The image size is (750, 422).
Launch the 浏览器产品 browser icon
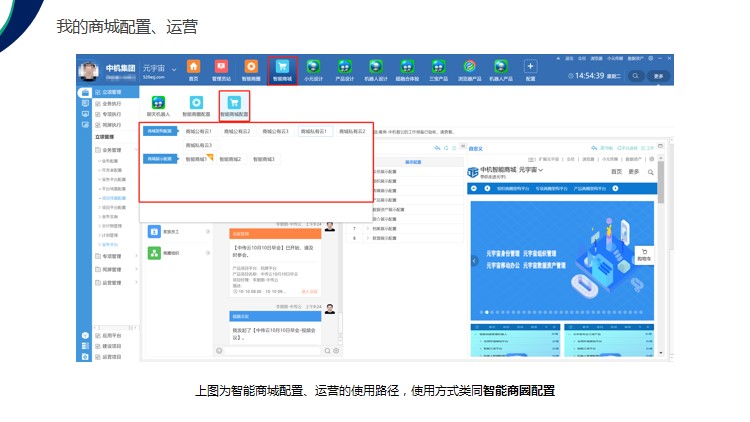click(x=470, y=67)
